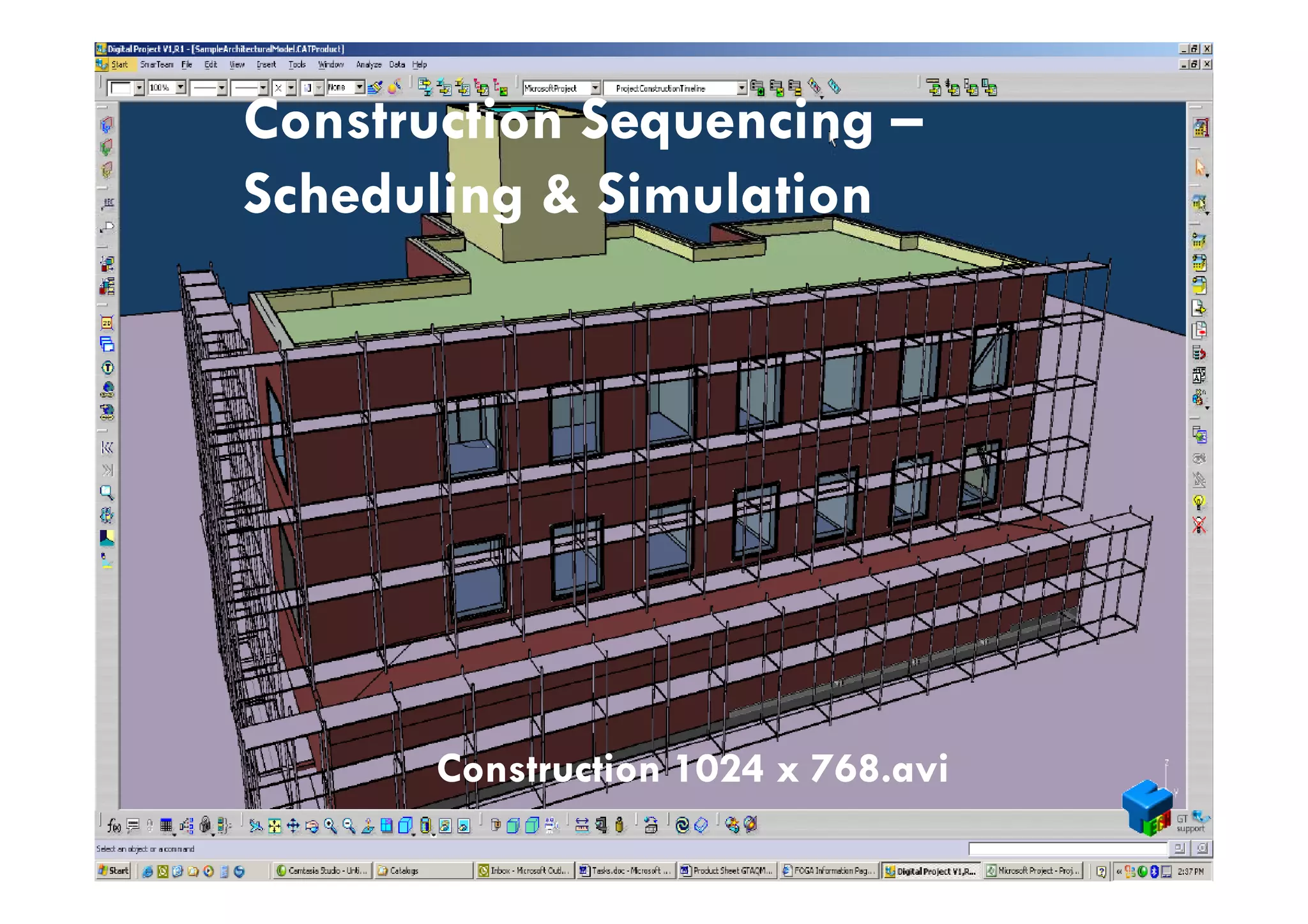Click the Zoom Out magnifier icon
The height and width of the screenshot is (924, 1308).
[349, 826]
